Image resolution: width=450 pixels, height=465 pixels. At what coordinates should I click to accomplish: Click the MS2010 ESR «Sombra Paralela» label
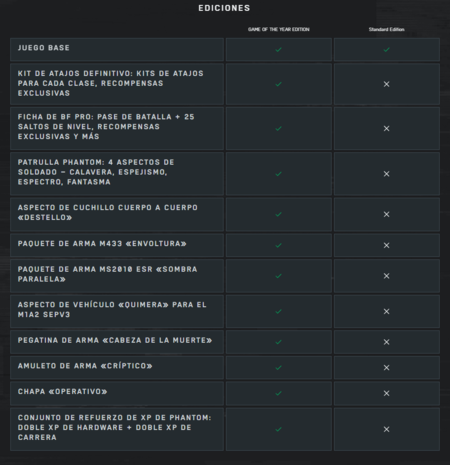point(107,274)
